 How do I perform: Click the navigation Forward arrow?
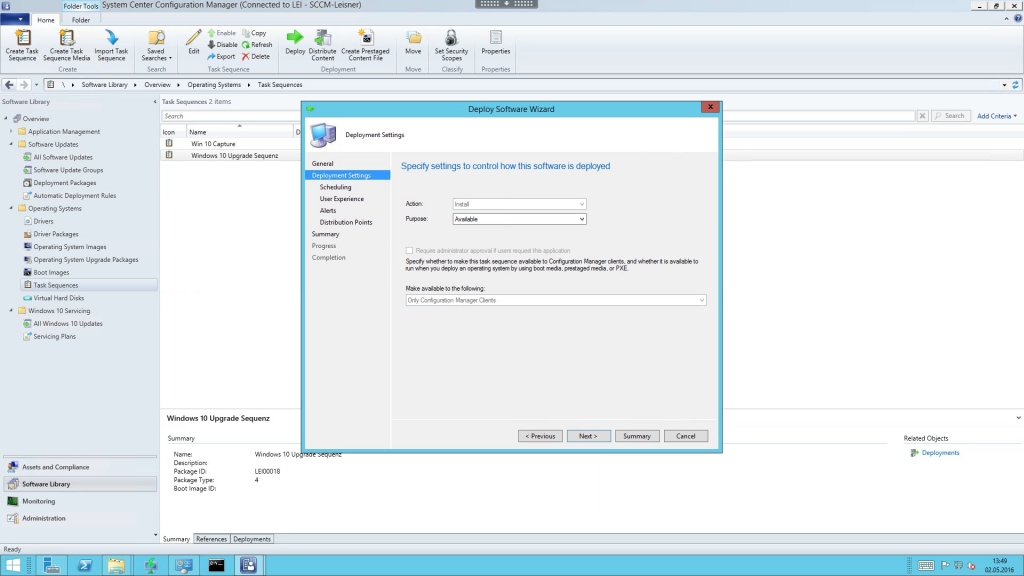click(x=24, y=84)
